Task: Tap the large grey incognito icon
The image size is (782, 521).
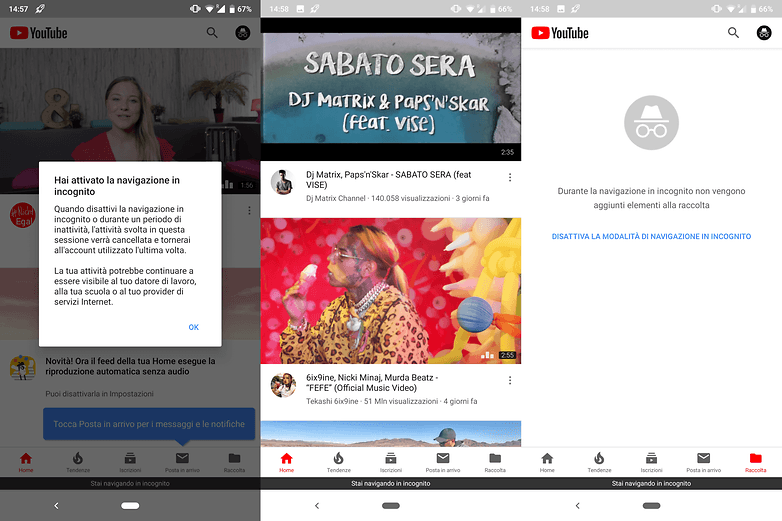Action: click(x=651, y=123)
